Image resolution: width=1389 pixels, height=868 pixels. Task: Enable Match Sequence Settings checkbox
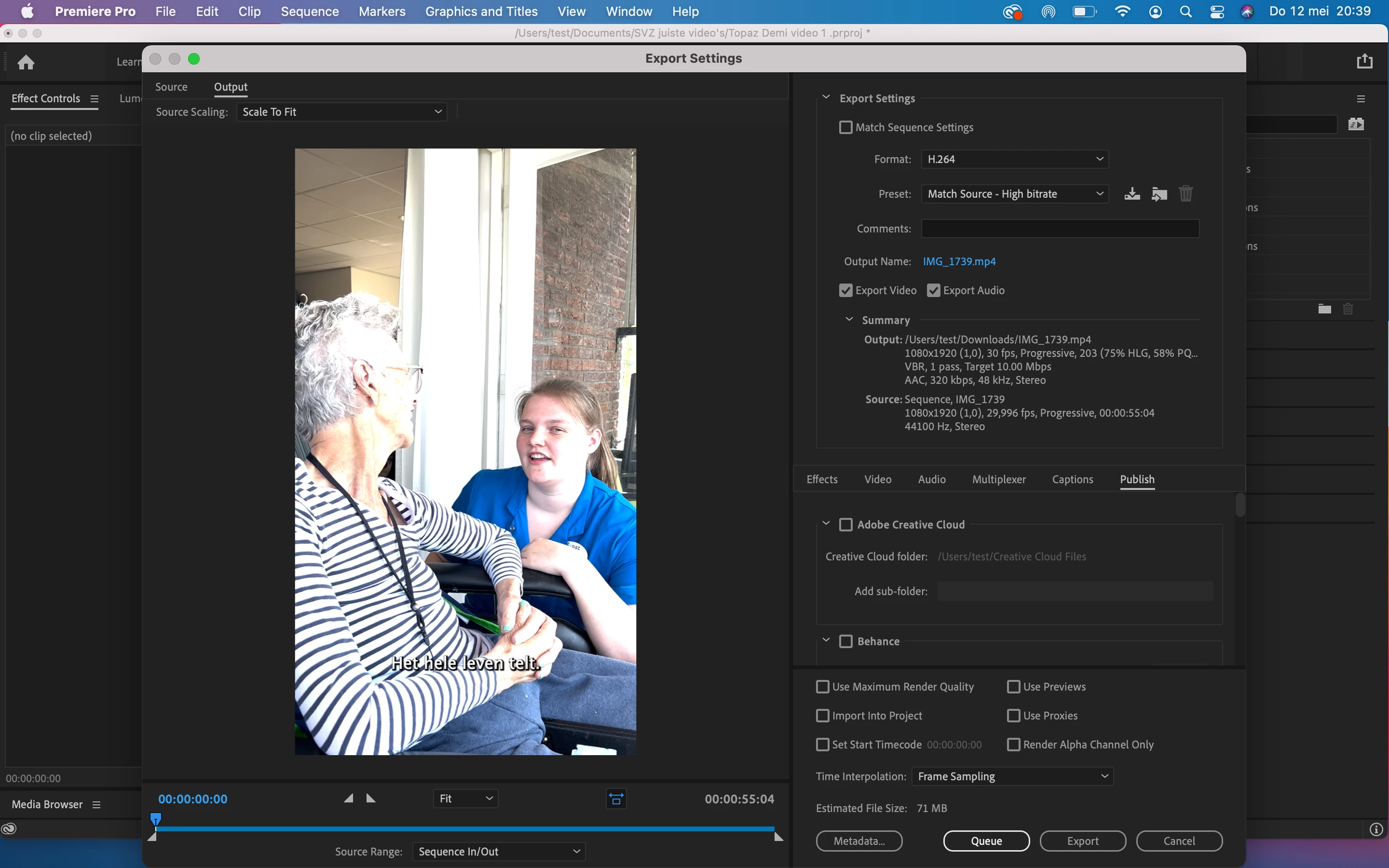845,127
